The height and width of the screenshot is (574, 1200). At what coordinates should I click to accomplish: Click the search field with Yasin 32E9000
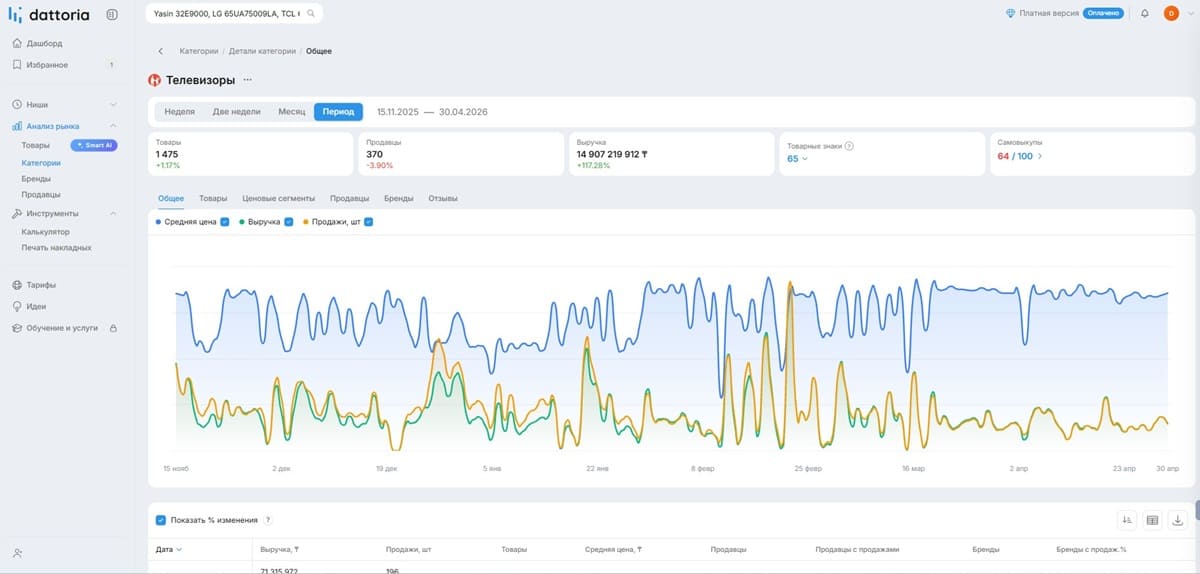pos(234,14)
